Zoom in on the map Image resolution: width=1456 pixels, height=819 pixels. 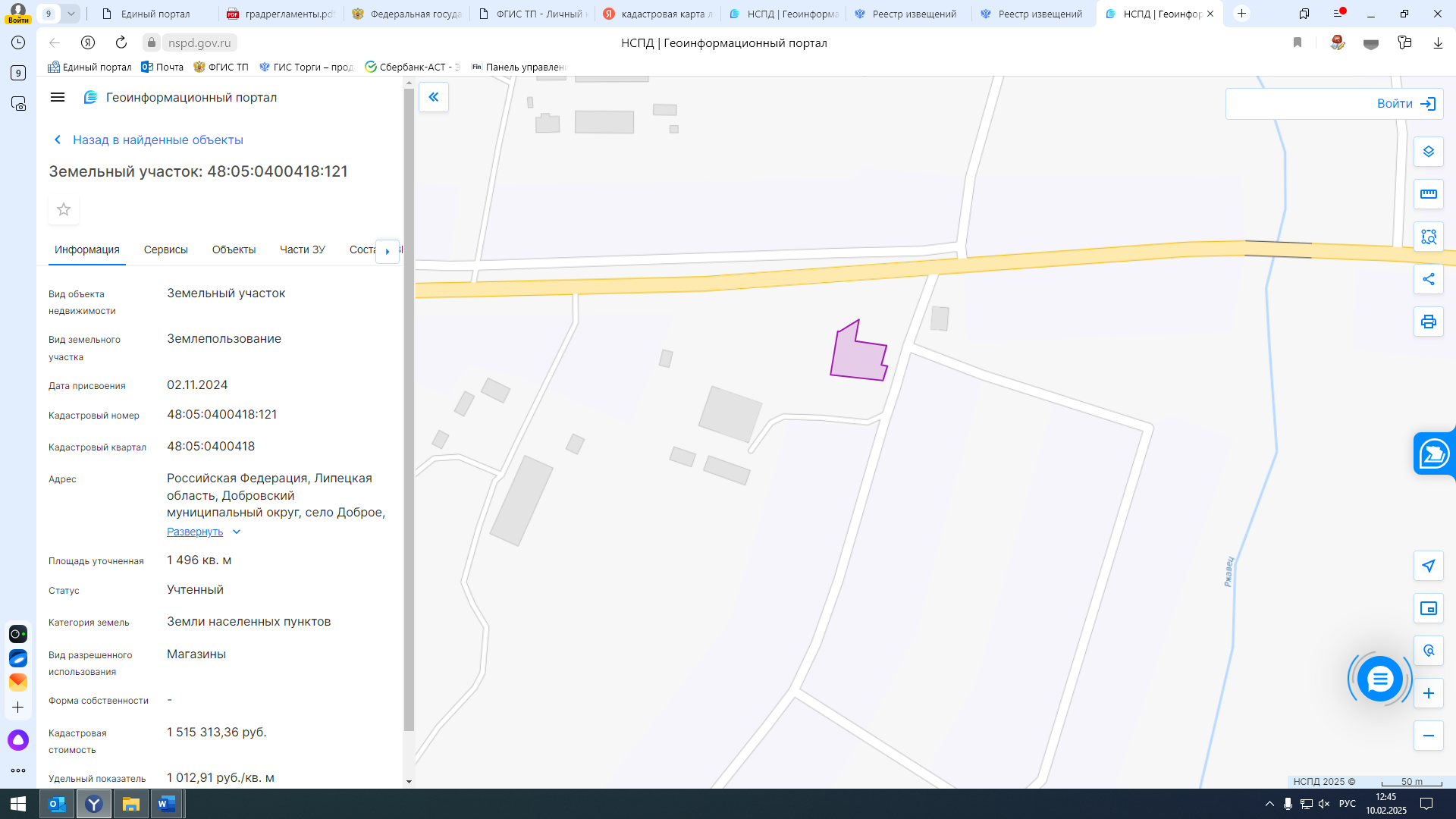(1428, 693)
